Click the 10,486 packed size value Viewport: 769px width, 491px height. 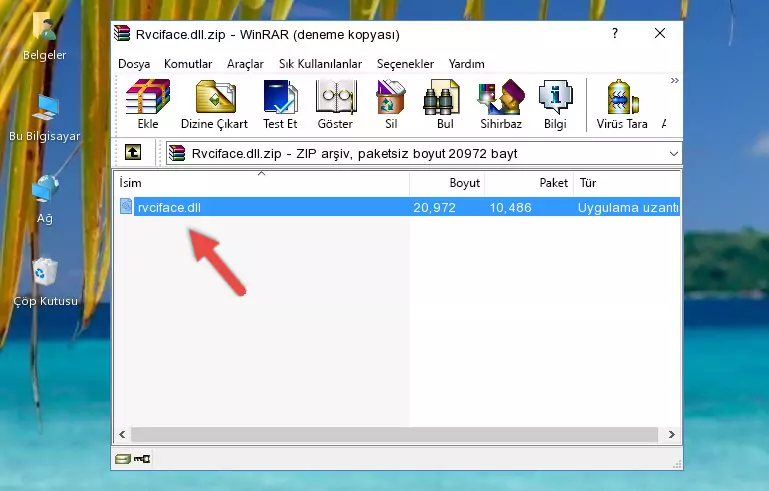click(x=511, y=207)
